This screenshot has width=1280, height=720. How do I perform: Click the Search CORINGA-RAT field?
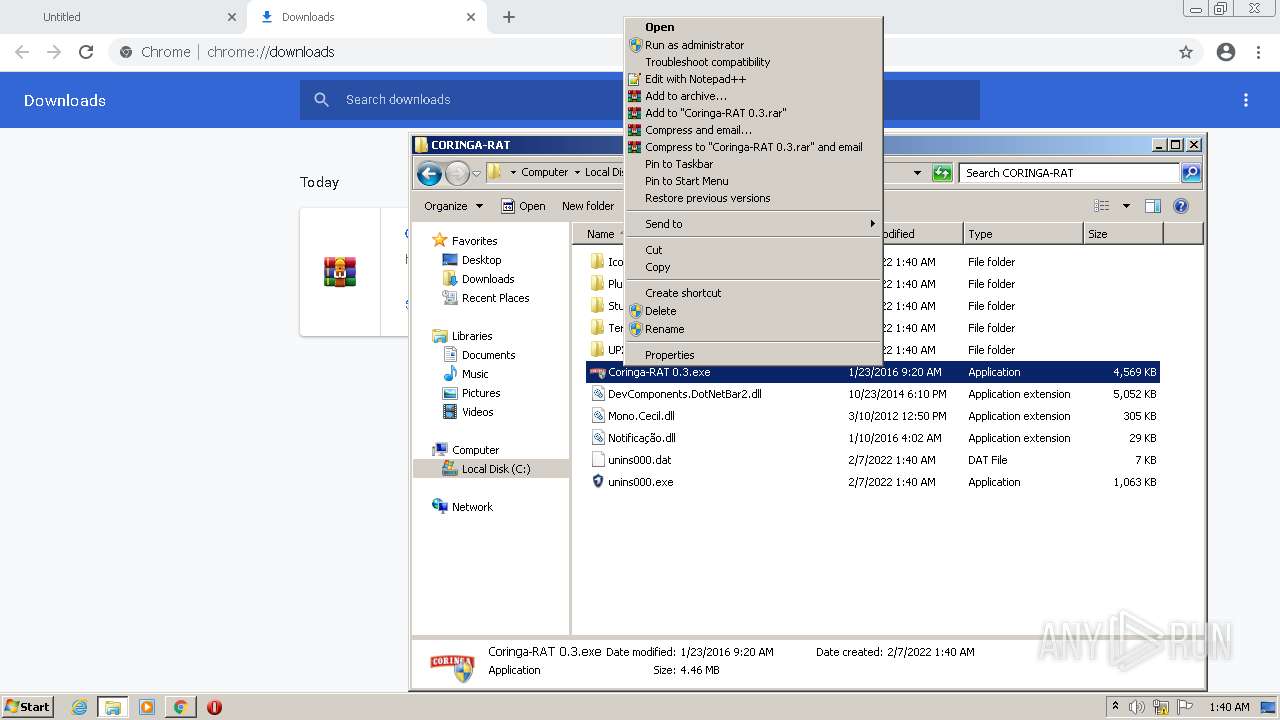coord(1069,173)
